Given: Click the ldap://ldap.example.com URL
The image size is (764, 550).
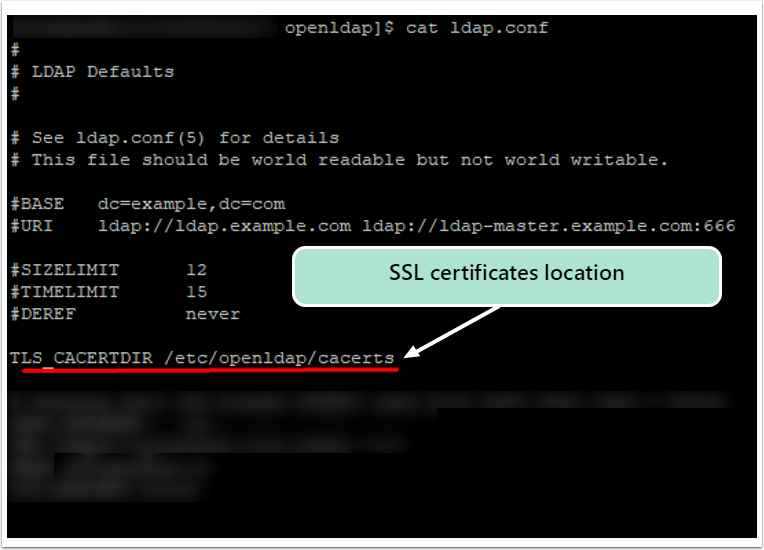Looking at the screenshot, I should [x=225, y=227].
